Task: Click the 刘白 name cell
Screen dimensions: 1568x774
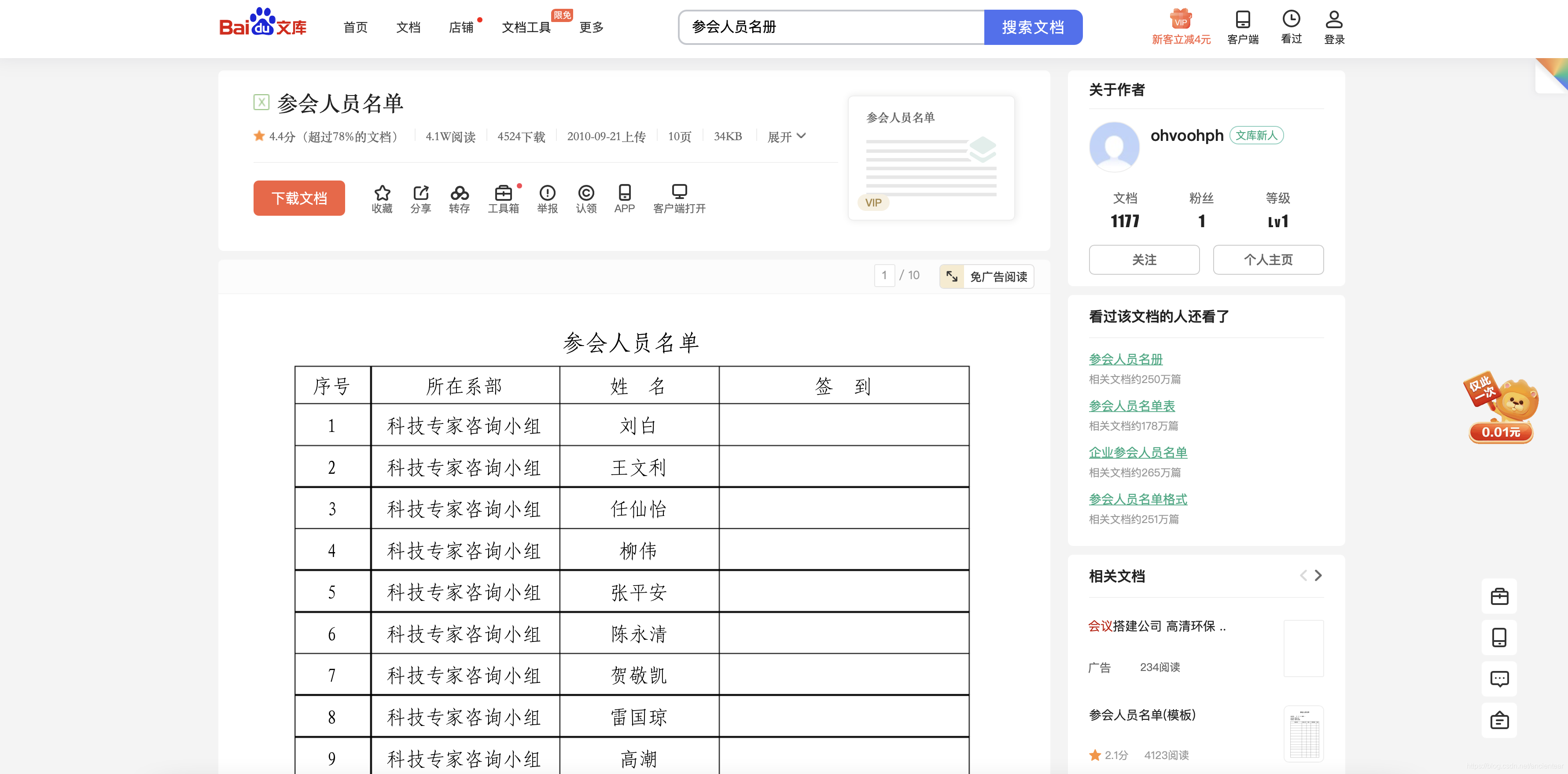Action: [x=639, y=426]
